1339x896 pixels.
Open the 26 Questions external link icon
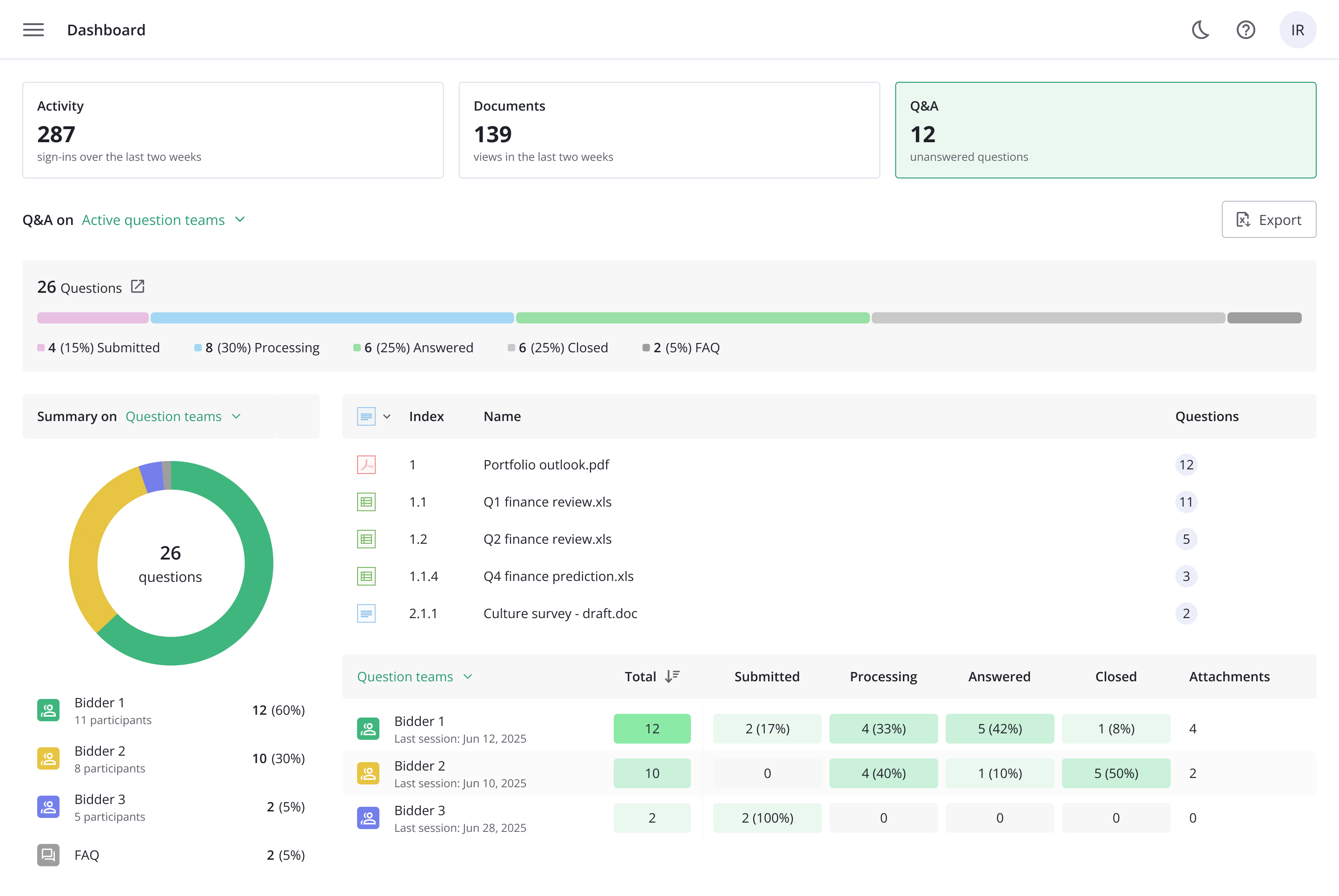pyautogui.click(x=138, y=286)
